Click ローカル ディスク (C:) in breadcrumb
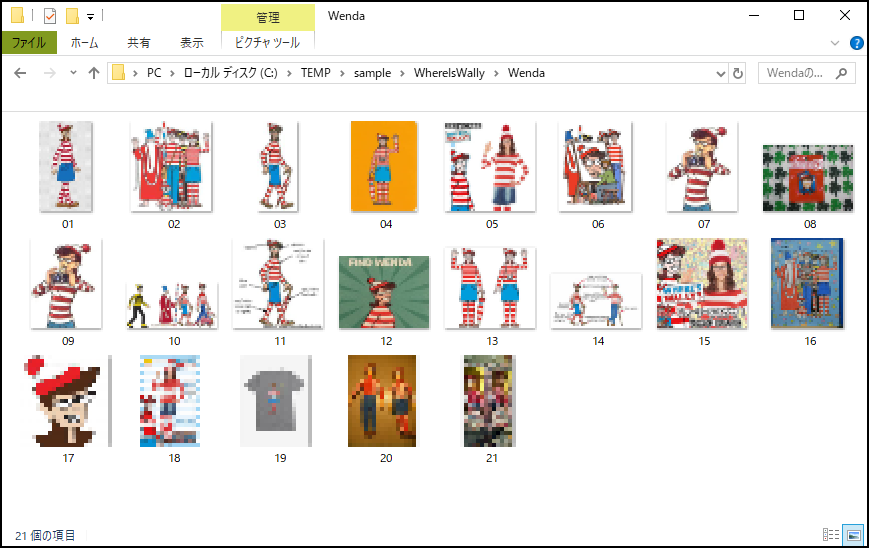Screen dimensions: 869x548 coord(231,73)
